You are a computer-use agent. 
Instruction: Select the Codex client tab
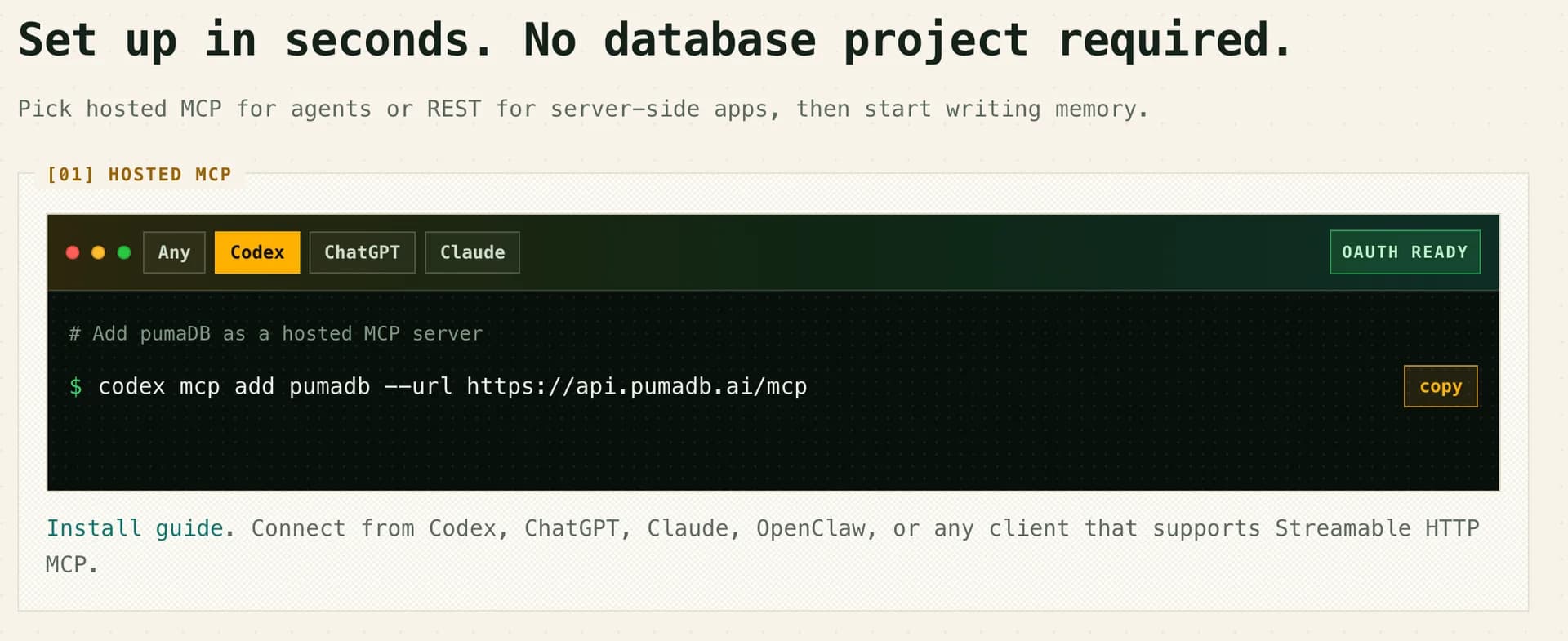coord(257,252)
